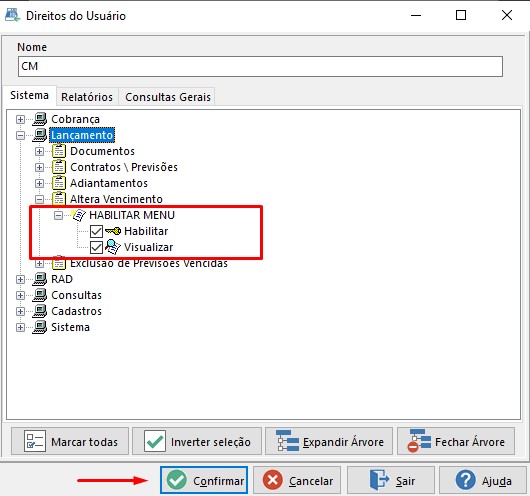Select the Adiantamentos tree label
The width and height of the screenshot is (530, 496).
click(x=109, y=183)
